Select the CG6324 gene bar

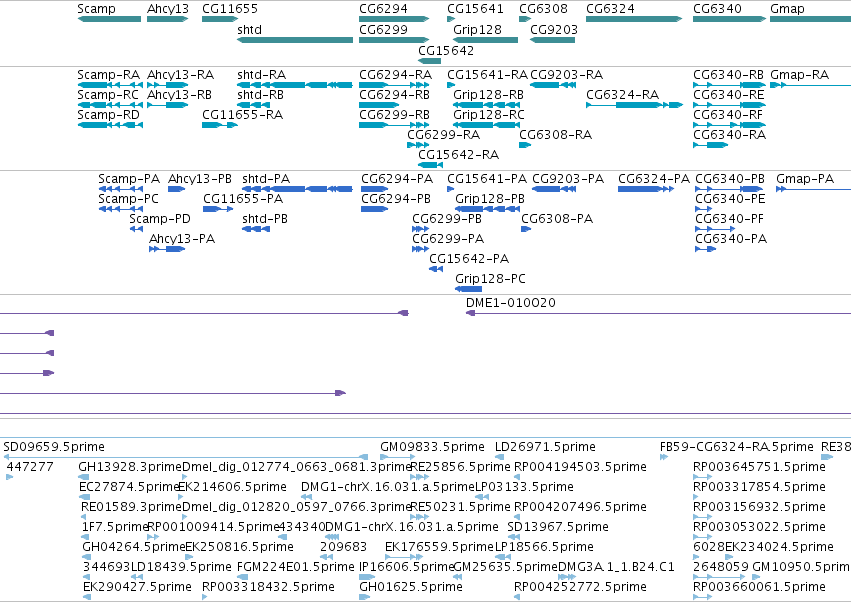[634, 19]
